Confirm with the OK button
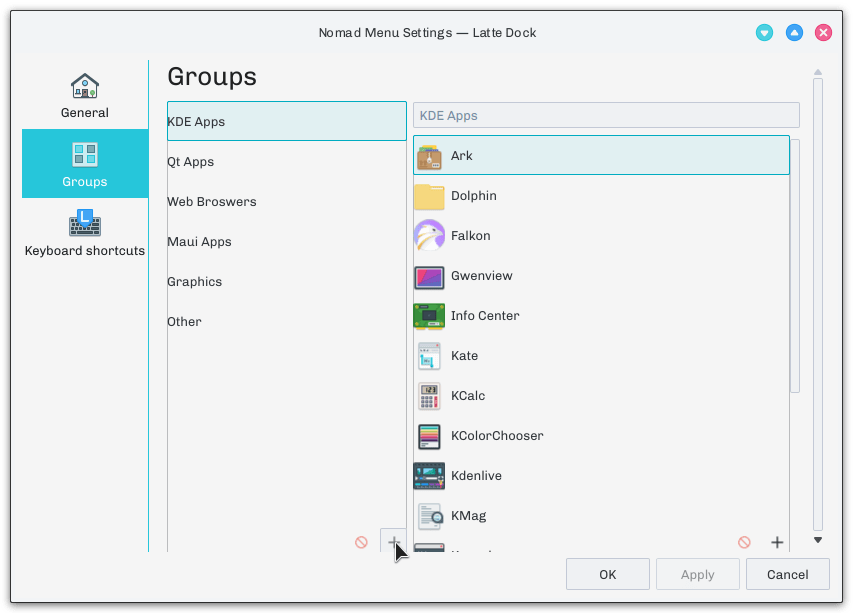 pos(608,574)
